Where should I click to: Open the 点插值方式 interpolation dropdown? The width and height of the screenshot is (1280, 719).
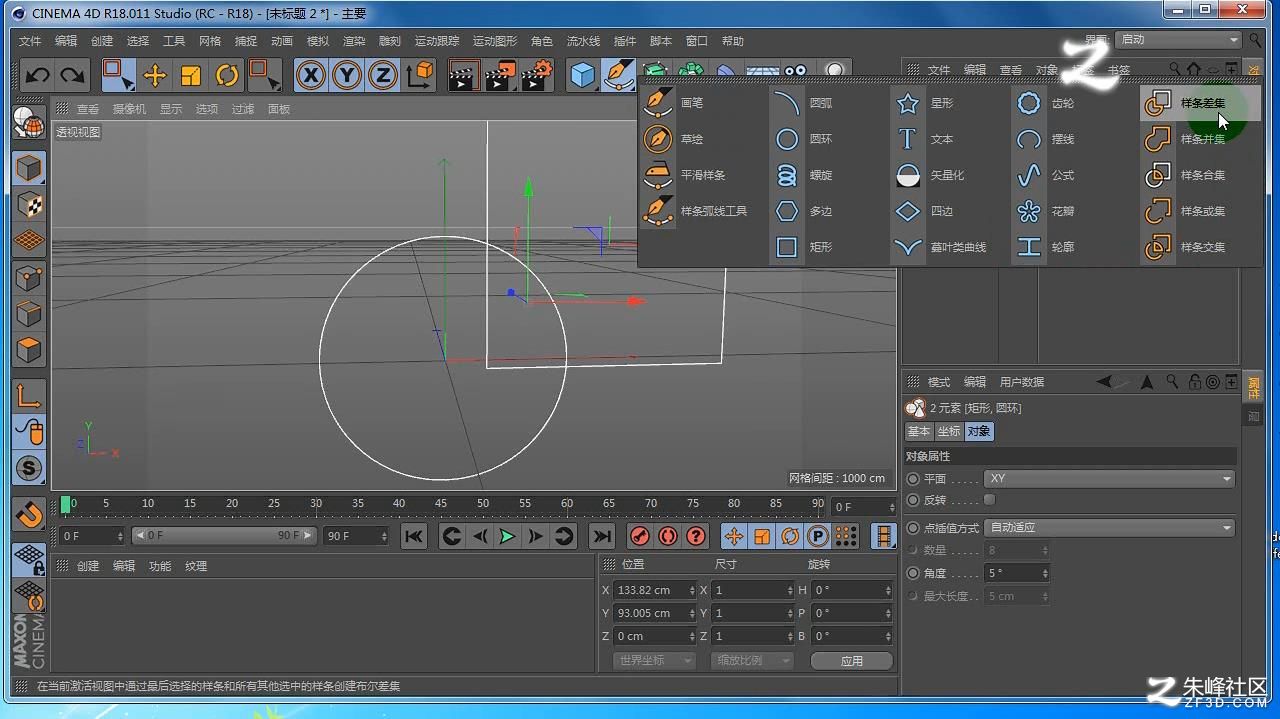pos(1110,527)
